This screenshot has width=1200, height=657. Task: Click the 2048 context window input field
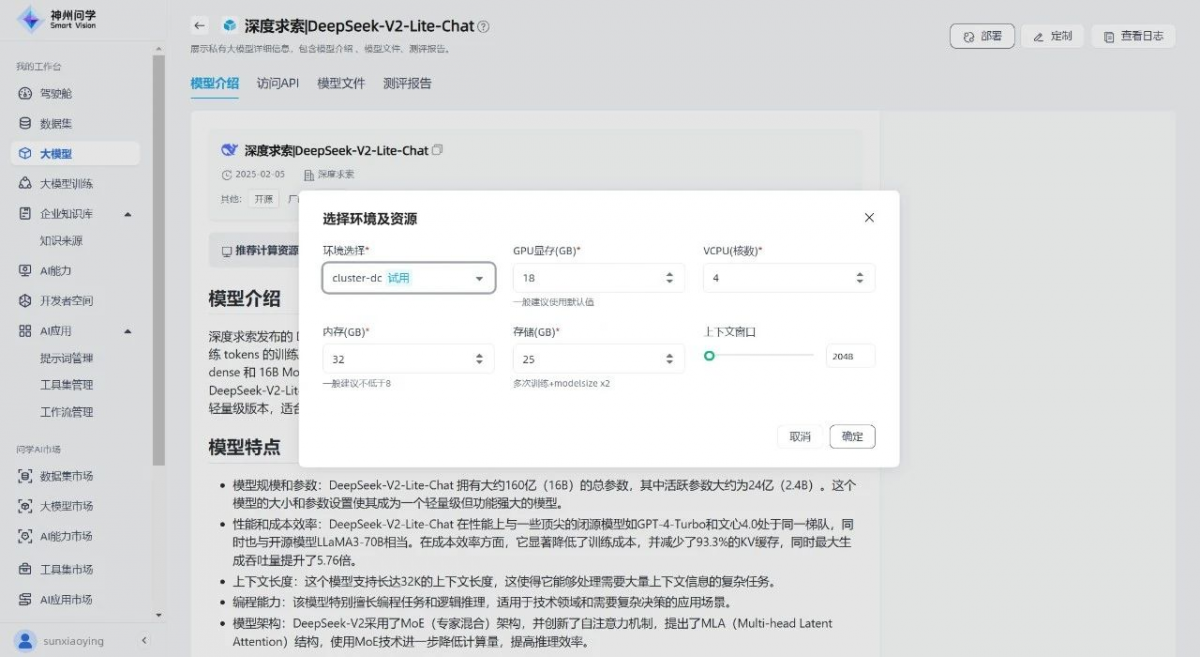[x=849, y=356]
